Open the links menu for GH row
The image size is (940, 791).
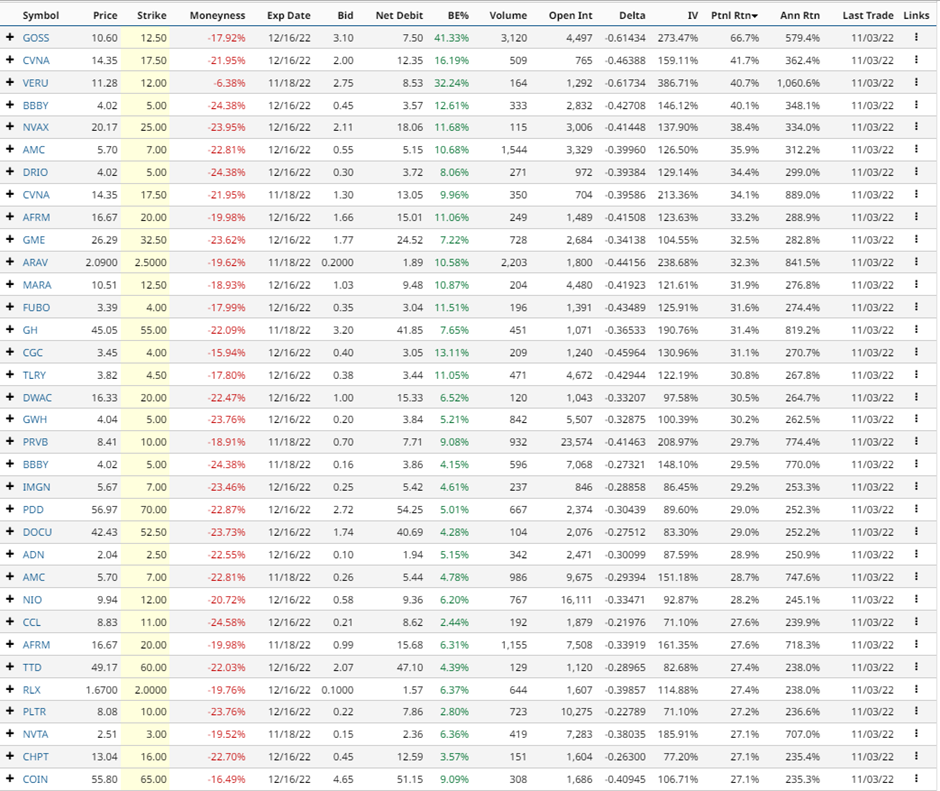coord(916,329)
